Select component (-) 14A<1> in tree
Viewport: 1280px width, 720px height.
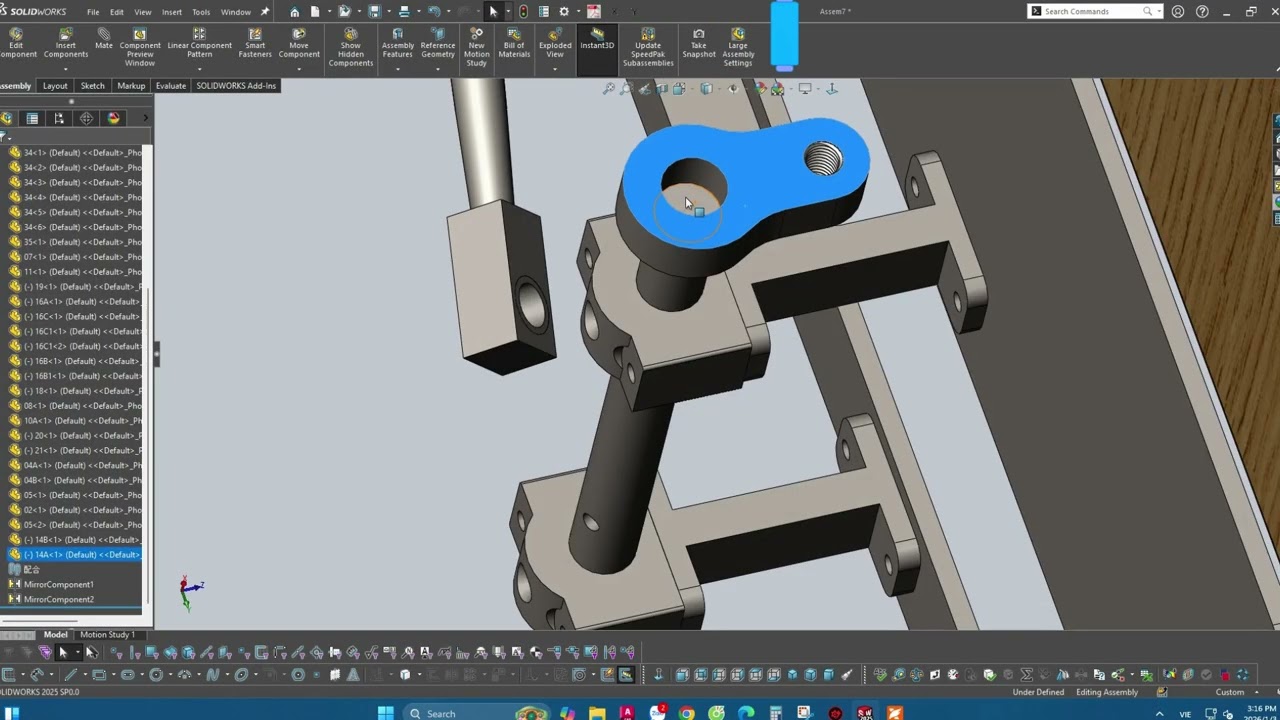pos(75,555)
